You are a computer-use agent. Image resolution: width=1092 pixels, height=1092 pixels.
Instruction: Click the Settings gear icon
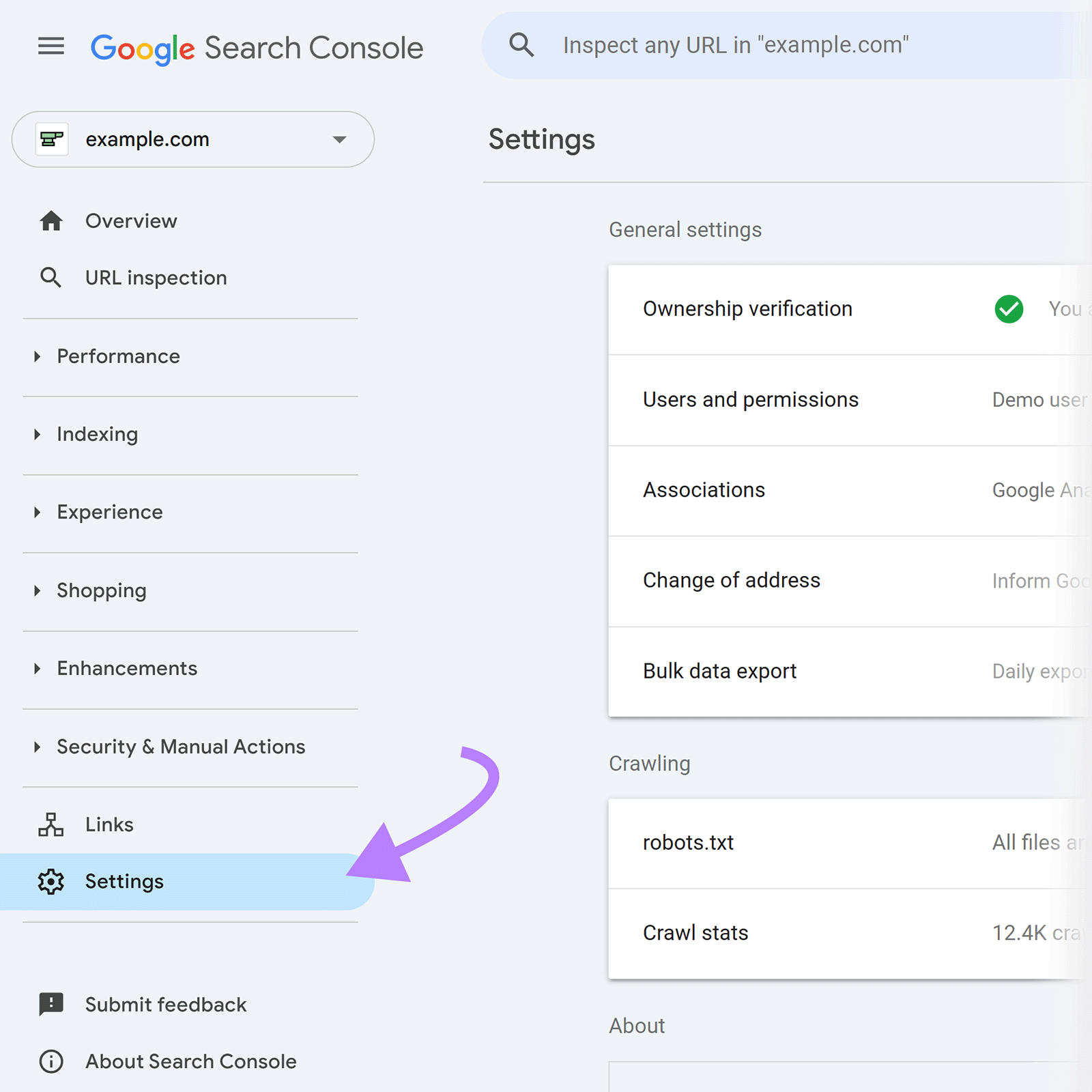point(51,882)
